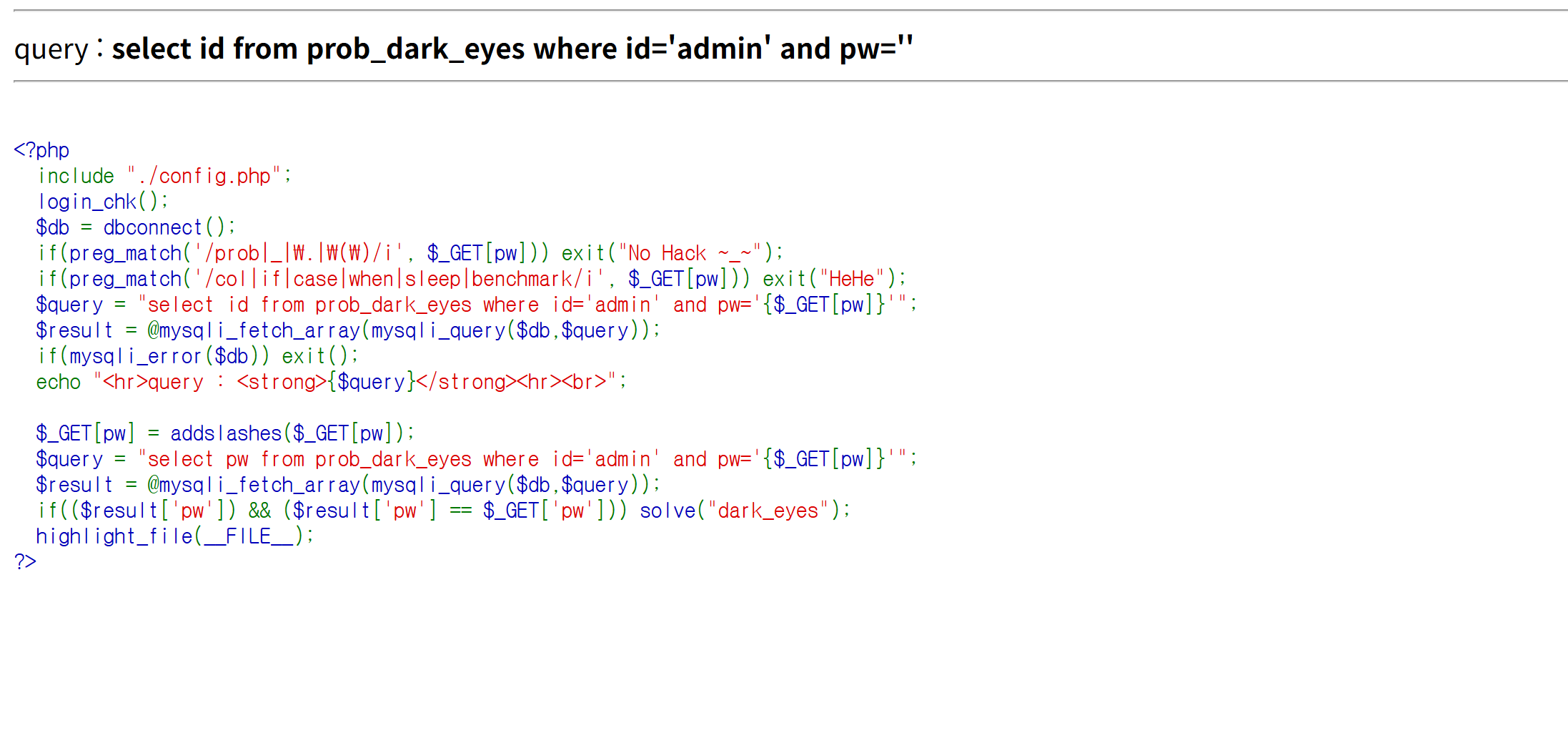This screenshot has height=748, width=1568.
Task: Click the dbconnect() call
Action: pyautogui.click(x=169, y=227)
